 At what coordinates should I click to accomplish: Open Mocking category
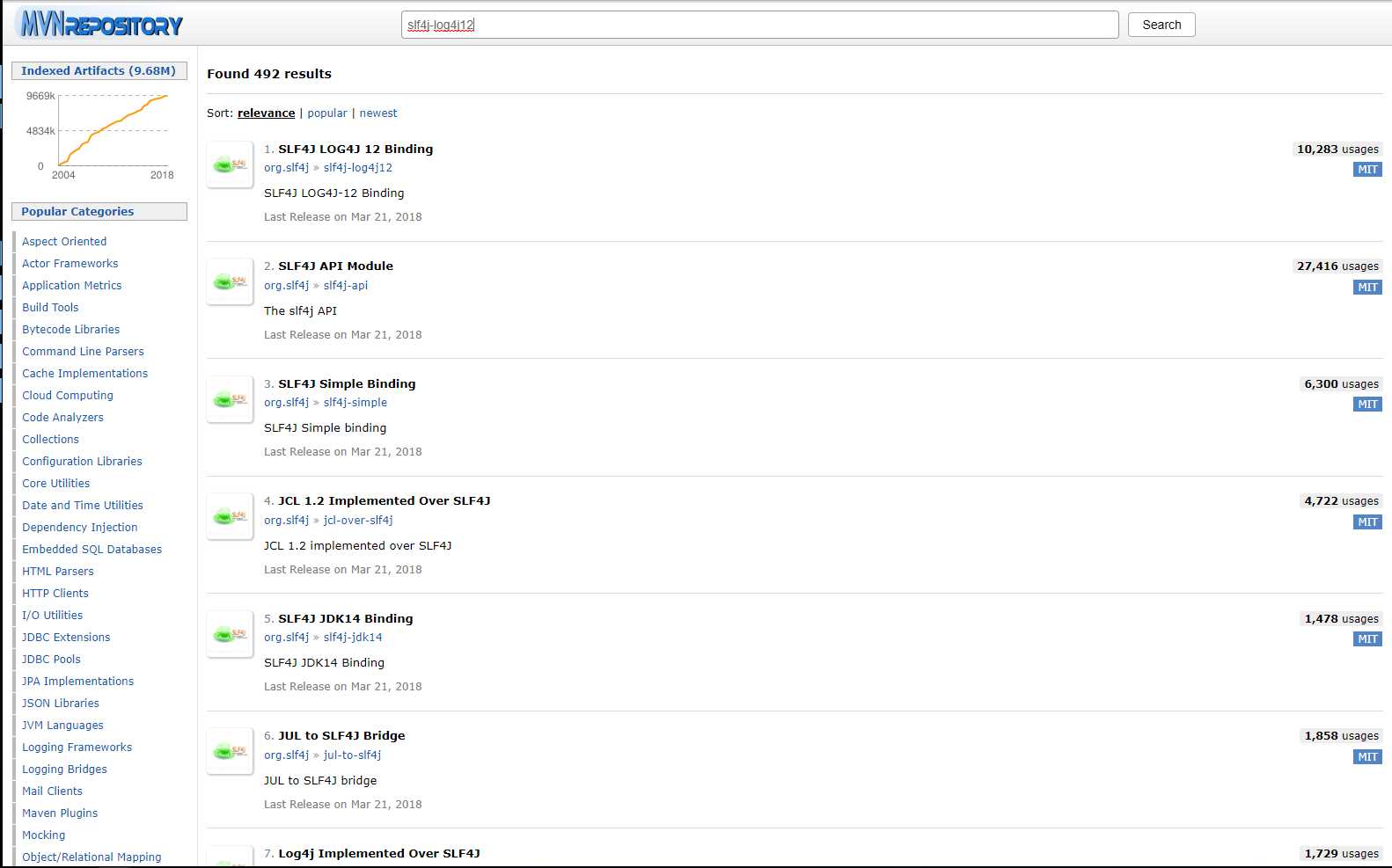[44, 835]
